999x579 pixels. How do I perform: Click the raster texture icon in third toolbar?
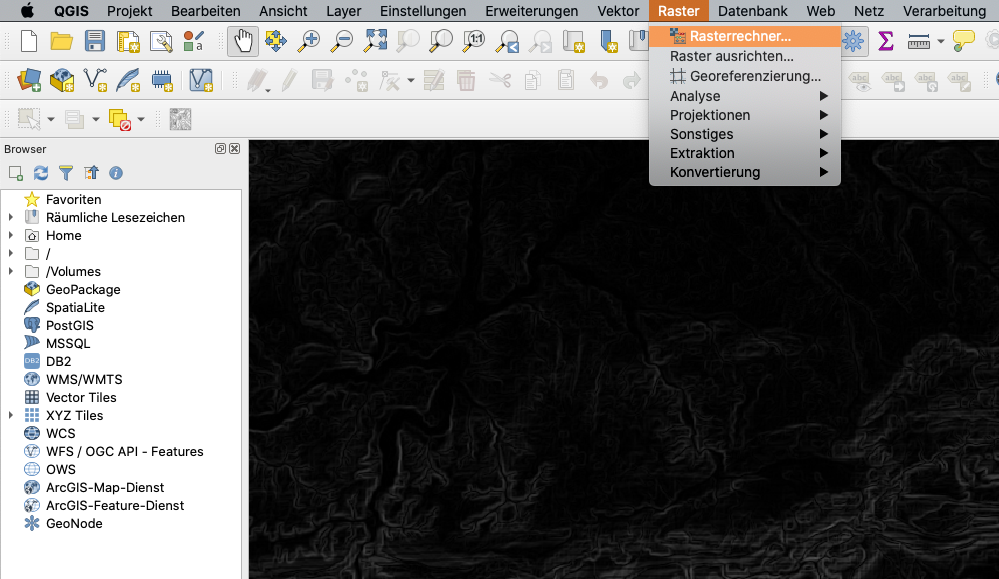pos(180,119)
